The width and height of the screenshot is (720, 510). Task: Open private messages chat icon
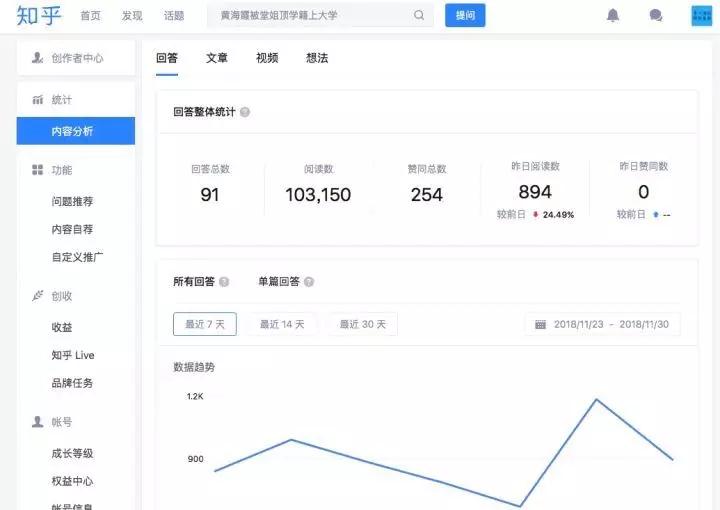[656, 16]
